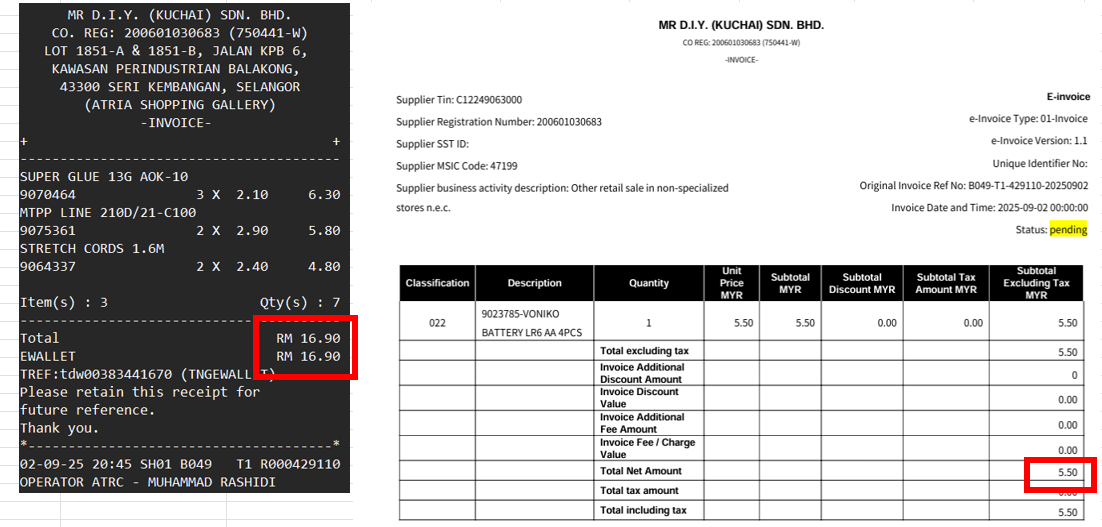Select Original Invoice Ref No: B049-T1-429110-20250902
This screenshot has height=527, width=1102.
[973, 186]
